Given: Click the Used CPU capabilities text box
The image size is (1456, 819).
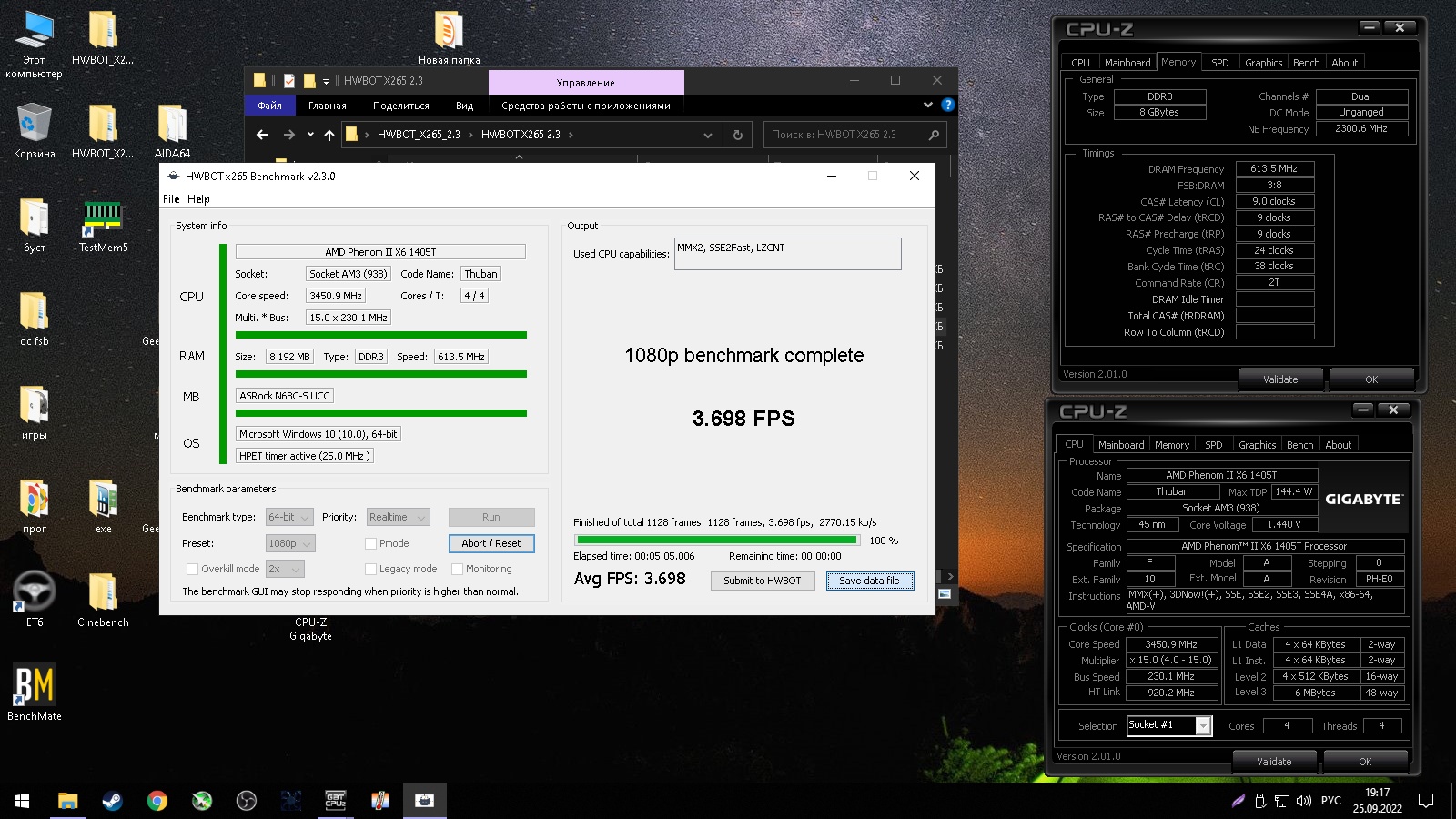Looking at the screenshot, I should [788, 254].
